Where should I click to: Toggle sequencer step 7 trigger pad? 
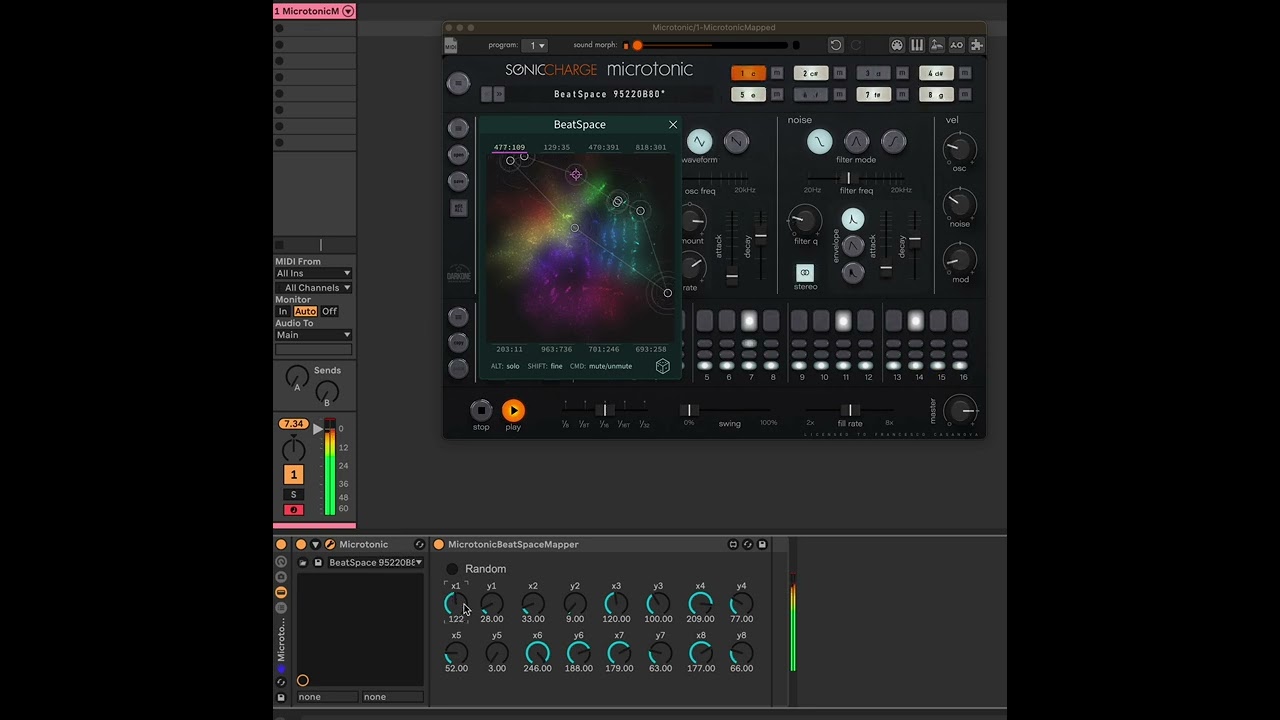(749, 320)
